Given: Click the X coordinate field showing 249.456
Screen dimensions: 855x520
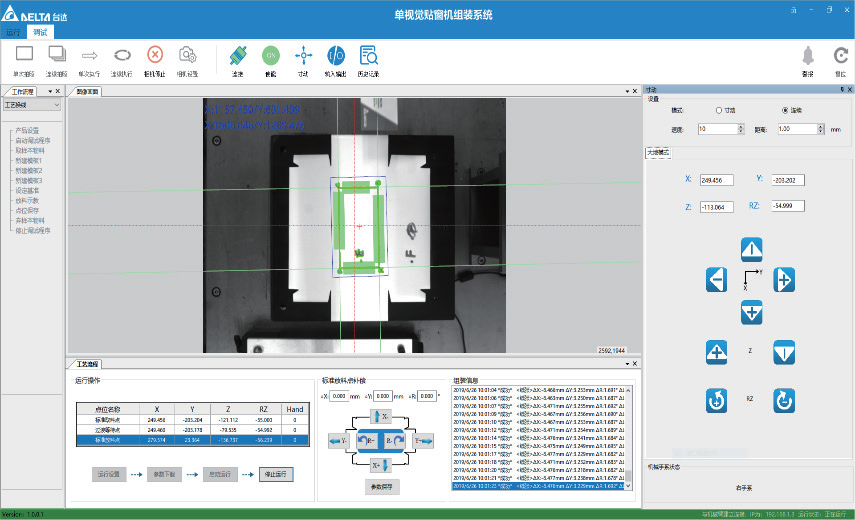Looking at the screenshot, I should (716, 180).
